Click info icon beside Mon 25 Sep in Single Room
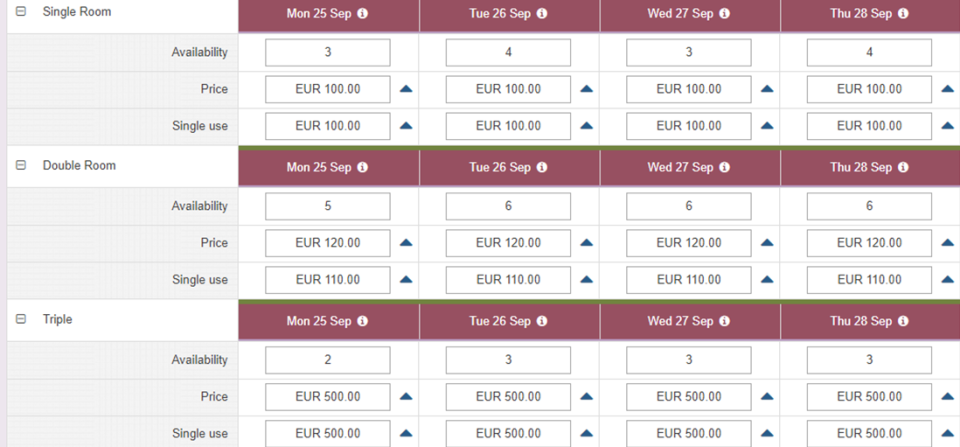Screen dimensions: 960x447 tap(362, 14)
